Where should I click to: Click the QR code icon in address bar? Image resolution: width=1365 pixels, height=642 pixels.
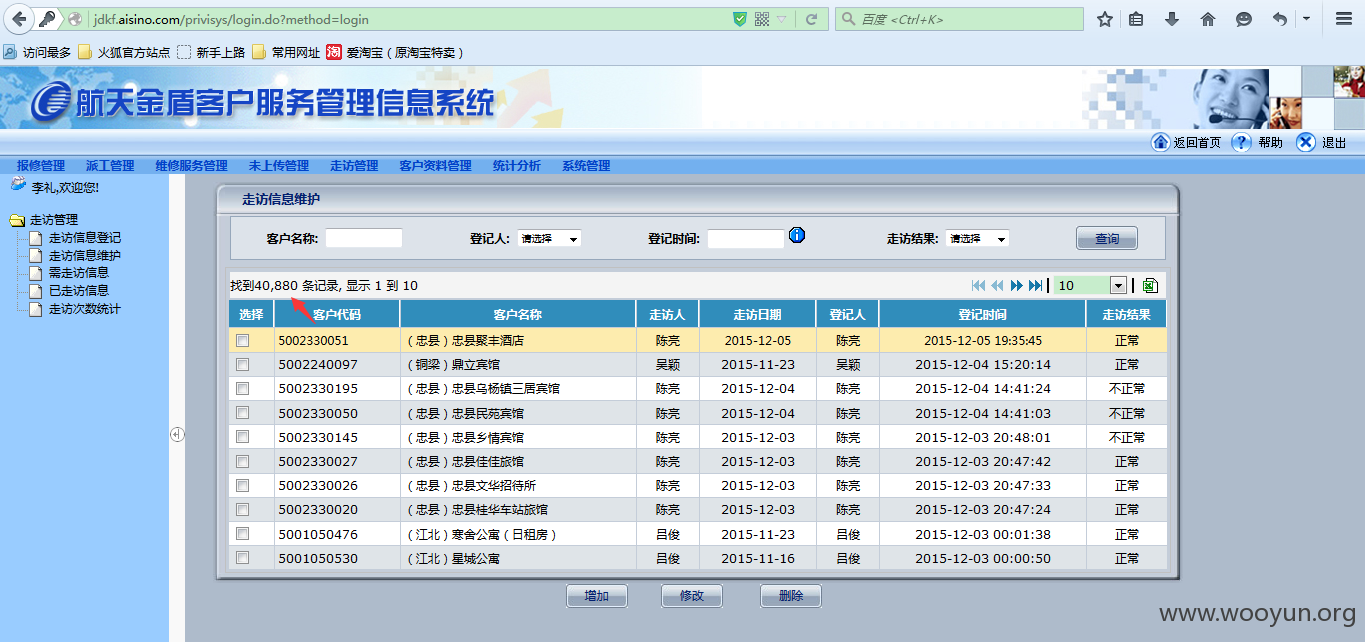[762, 19]
